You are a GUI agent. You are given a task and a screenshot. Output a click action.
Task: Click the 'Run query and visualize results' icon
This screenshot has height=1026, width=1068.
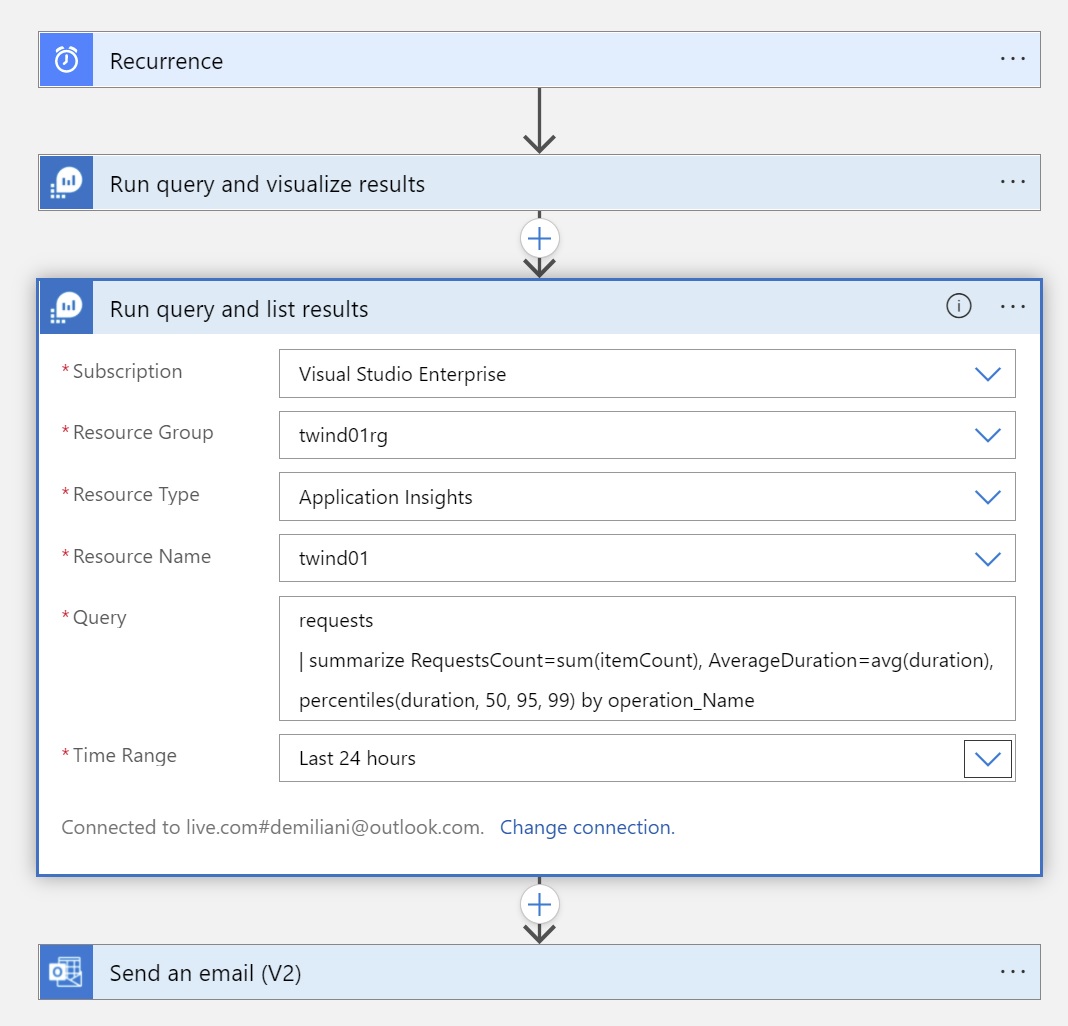(x=66, y=183)
